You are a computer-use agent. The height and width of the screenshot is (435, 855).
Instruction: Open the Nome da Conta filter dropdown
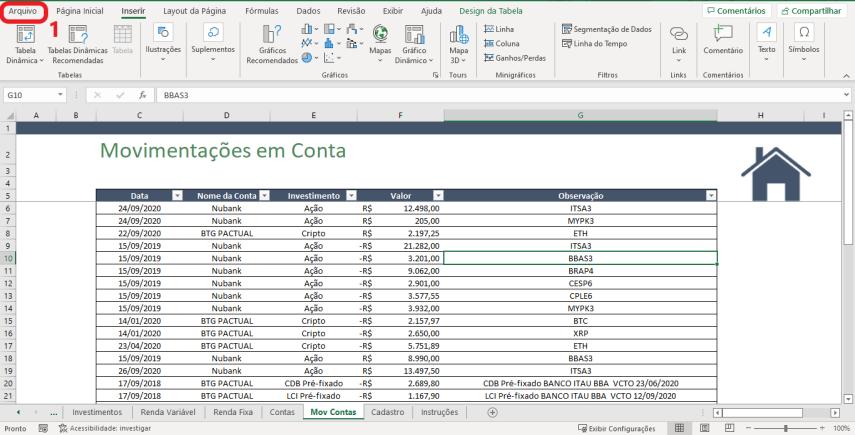(x=264, y=196)
